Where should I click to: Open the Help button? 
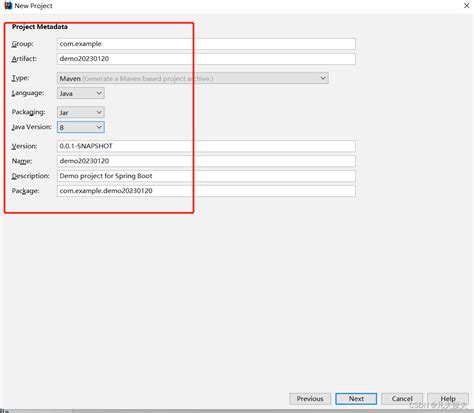point(448,399)
